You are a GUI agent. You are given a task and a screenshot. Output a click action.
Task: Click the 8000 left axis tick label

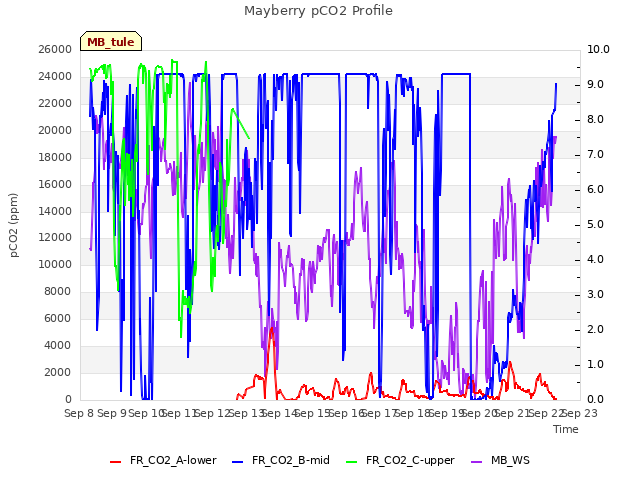pyautogui.click(x=58, y=291)
